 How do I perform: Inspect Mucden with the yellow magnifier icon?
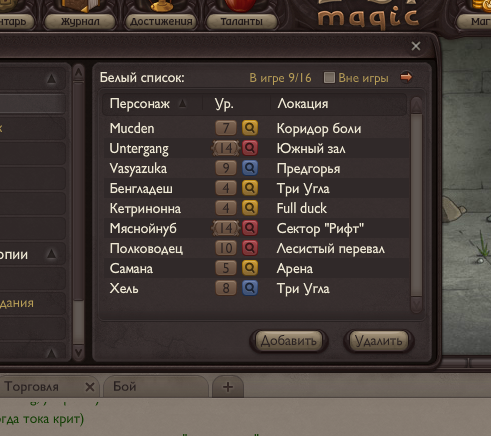pyautogui.click(x=250, y=128)
